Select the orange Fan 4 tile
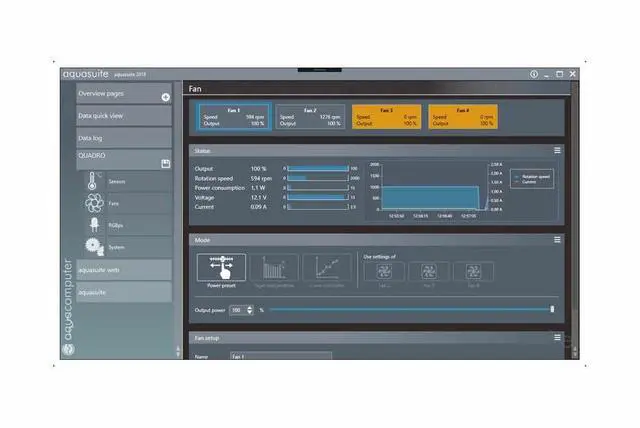The height and width of the screenshot is (428, 640). (x=463, y=117)
